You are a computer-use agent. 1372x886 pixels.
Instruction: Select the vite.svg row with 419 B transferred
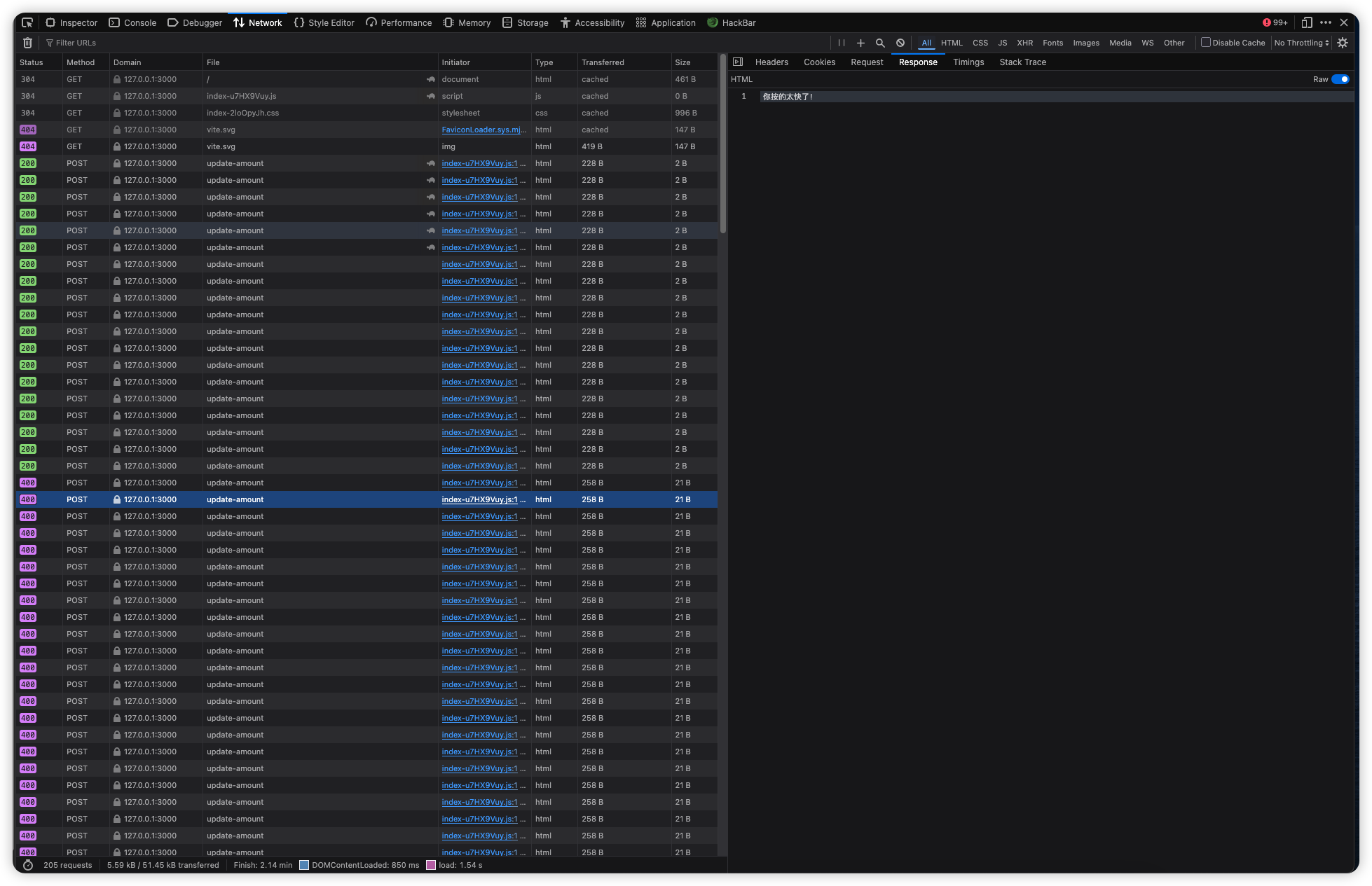(366, 146)
